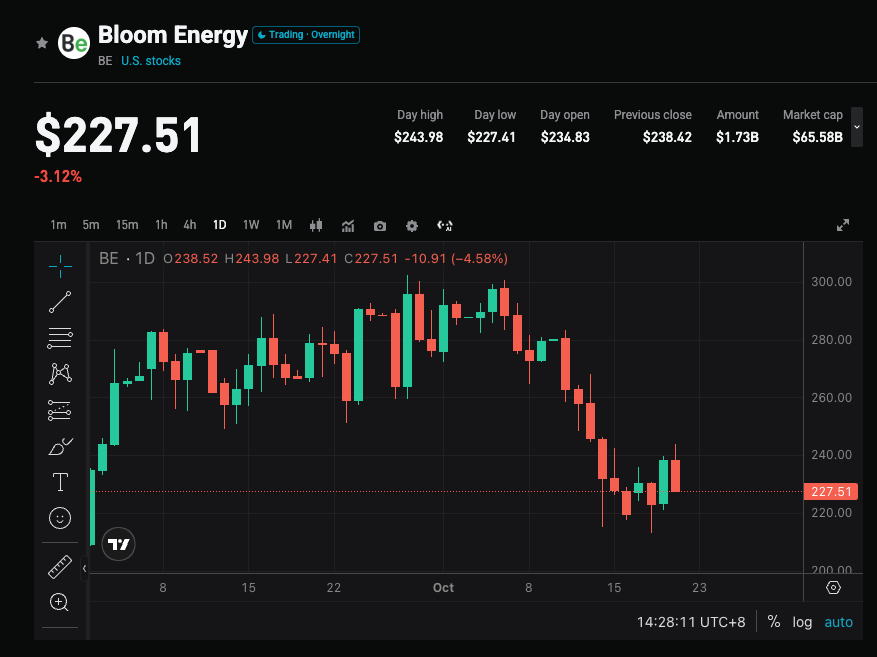The width and height of the screenshot is (877, 657).
Task: Toggle the percent scale mode
Action: coord(774,622)
